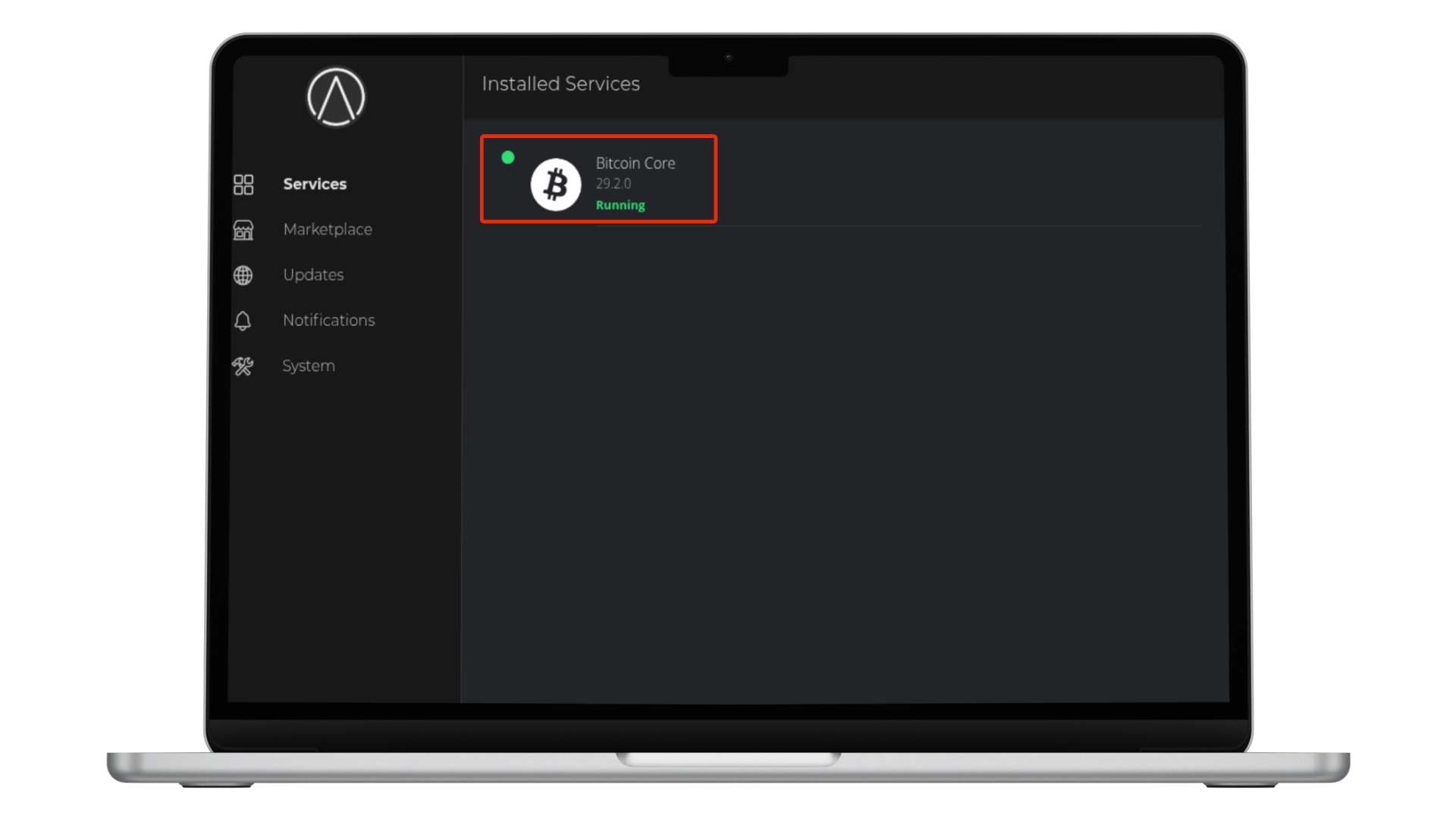Viewport: 1456px width, 819px height.
Task: Click the Services grid icon
Action: pos(243,184)
